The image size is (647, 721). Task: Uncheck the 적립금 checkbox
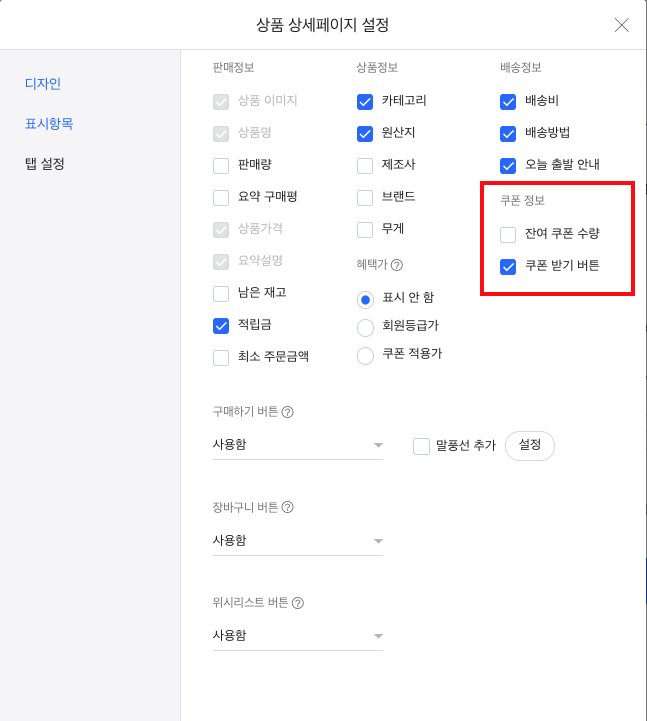(x=222, y=325)
